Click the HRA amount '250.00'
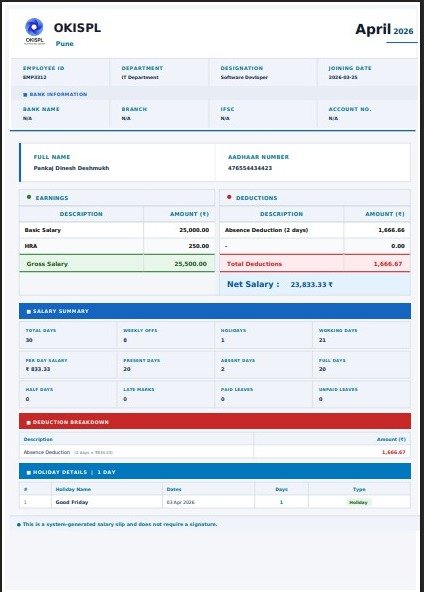The image size is (424, 592). 199,246
